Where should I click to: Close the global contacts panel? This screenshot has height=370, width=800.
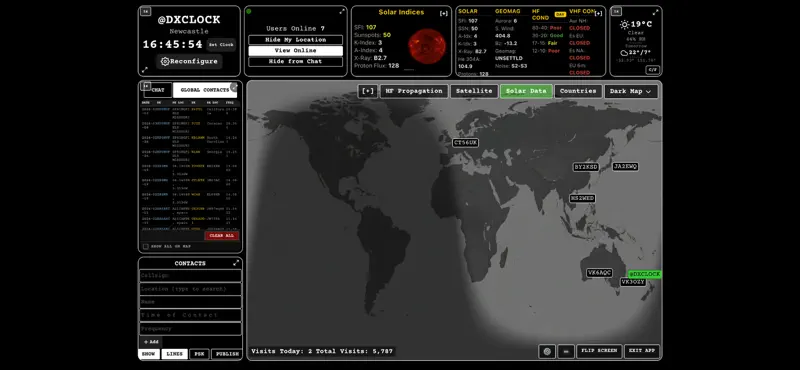pos(234,87)
